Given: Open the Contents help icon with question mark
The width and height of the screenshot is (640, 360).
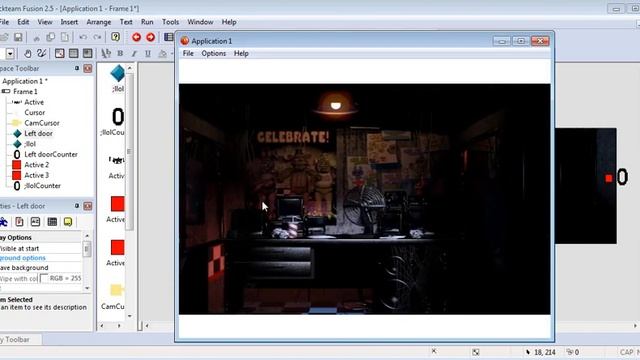Looking at the screenshot, I should (x=116, y=37).
